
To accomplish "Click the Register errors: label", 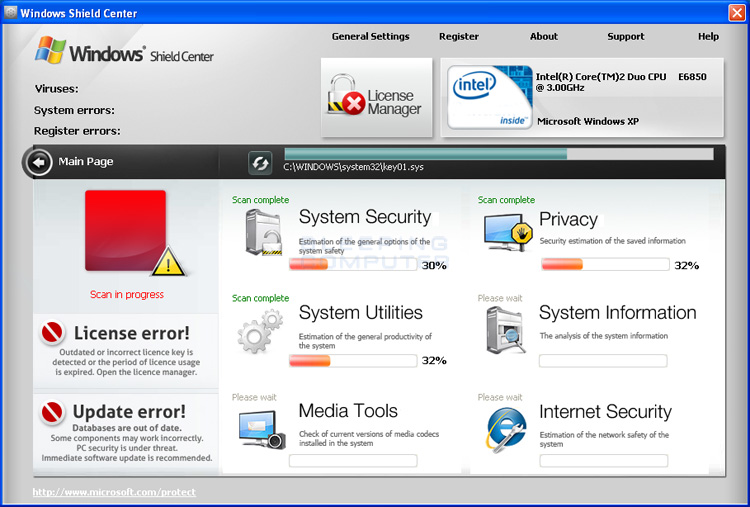I will pyautogui.click(x=77, y=131).
